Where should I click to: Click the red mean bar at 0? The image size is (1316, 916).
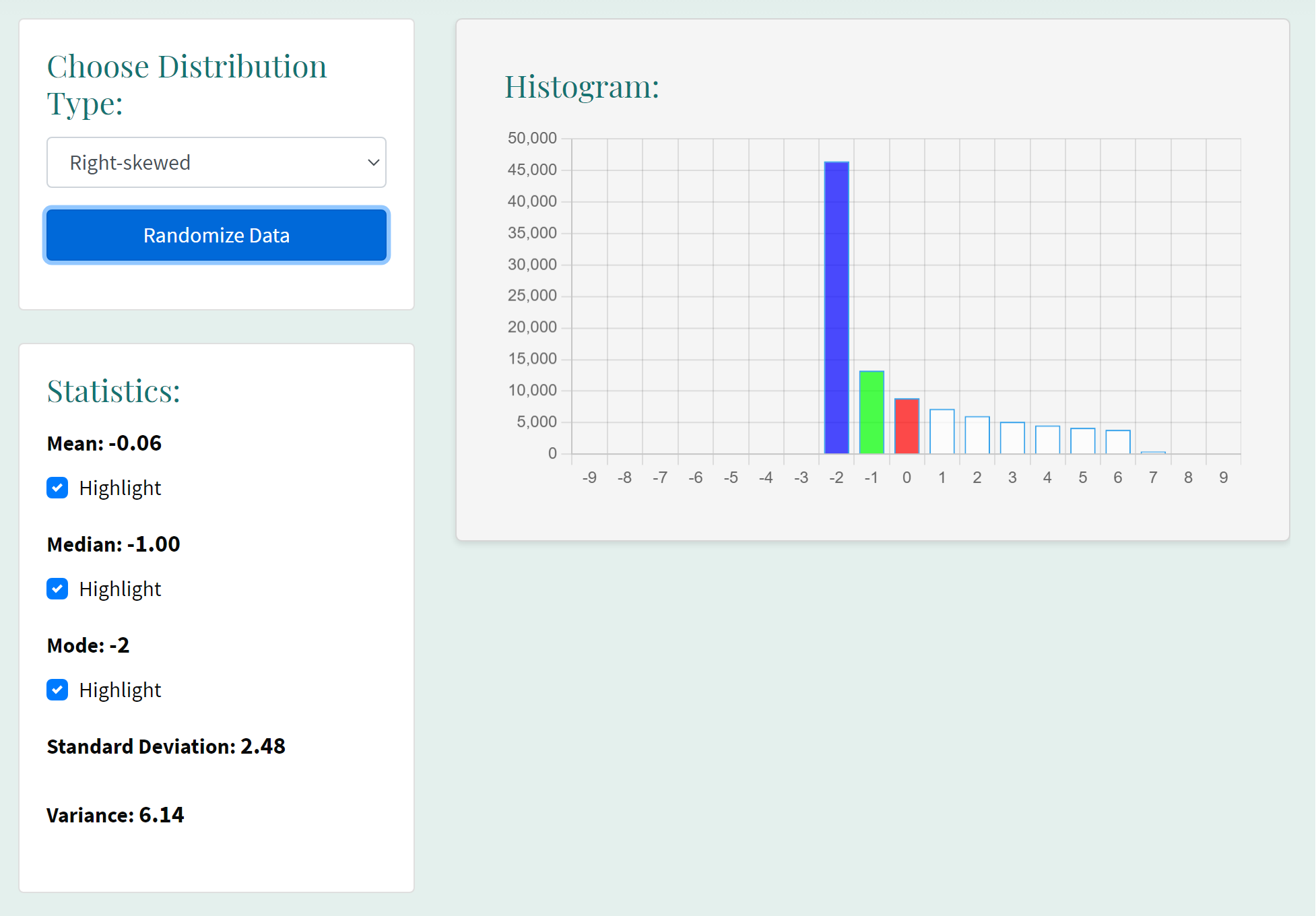pos(907,426)
